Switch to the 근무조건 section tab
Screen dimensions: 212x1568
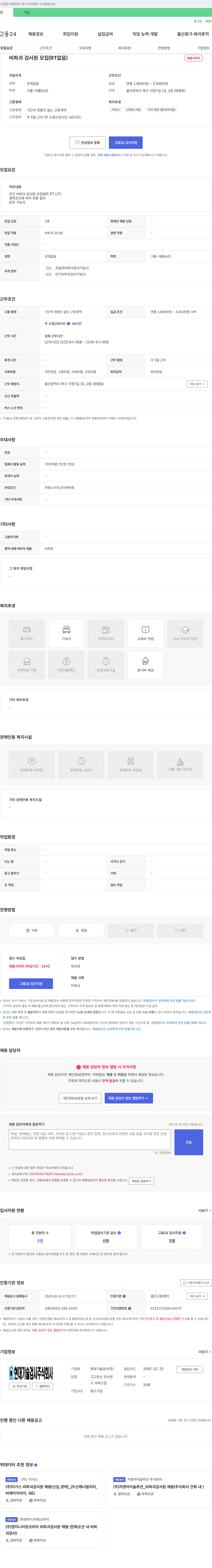click(x=45, y=48)
